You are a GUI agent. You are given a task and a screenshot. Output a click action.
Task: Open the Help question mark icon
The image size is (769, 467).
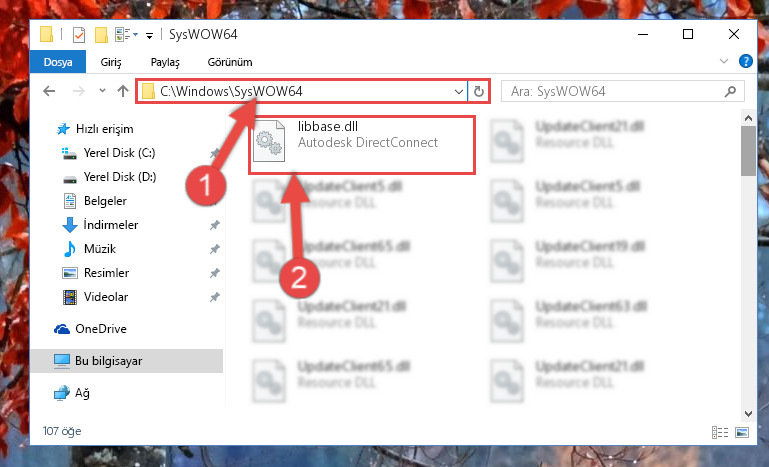tap(745, 61)
